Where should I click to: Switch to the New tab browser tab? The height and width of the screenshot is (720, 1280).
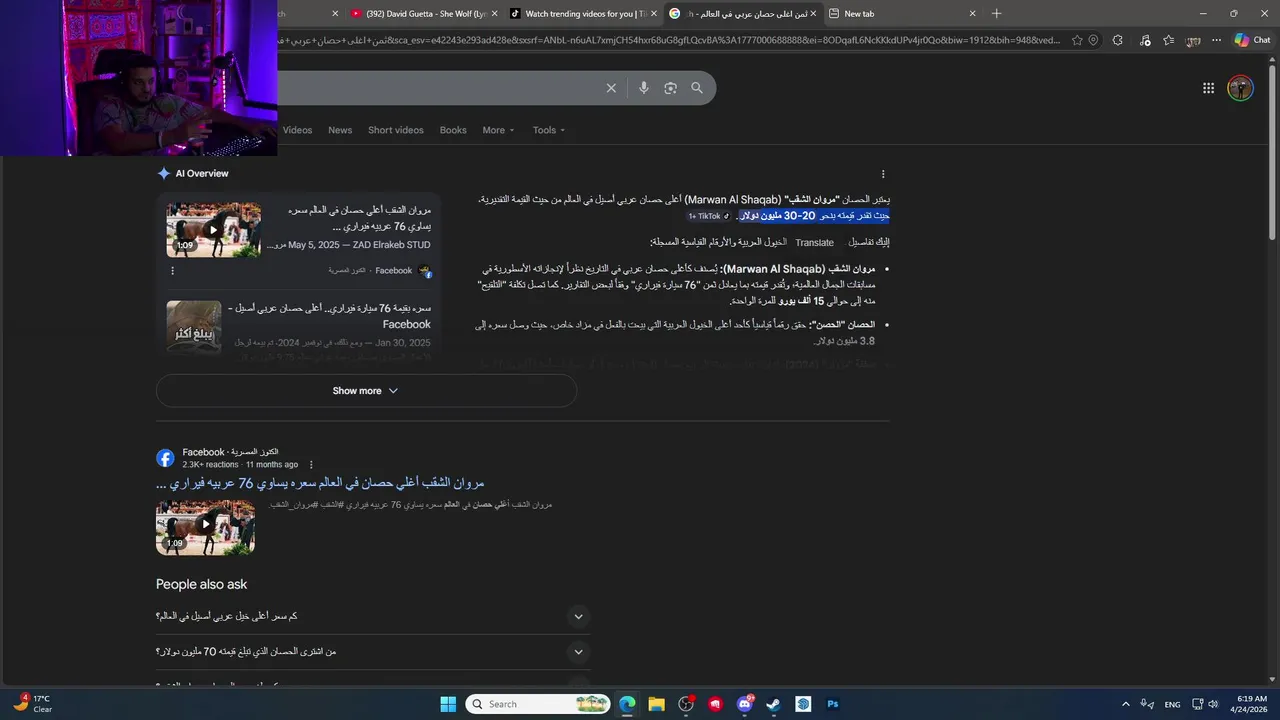point(900,14)
